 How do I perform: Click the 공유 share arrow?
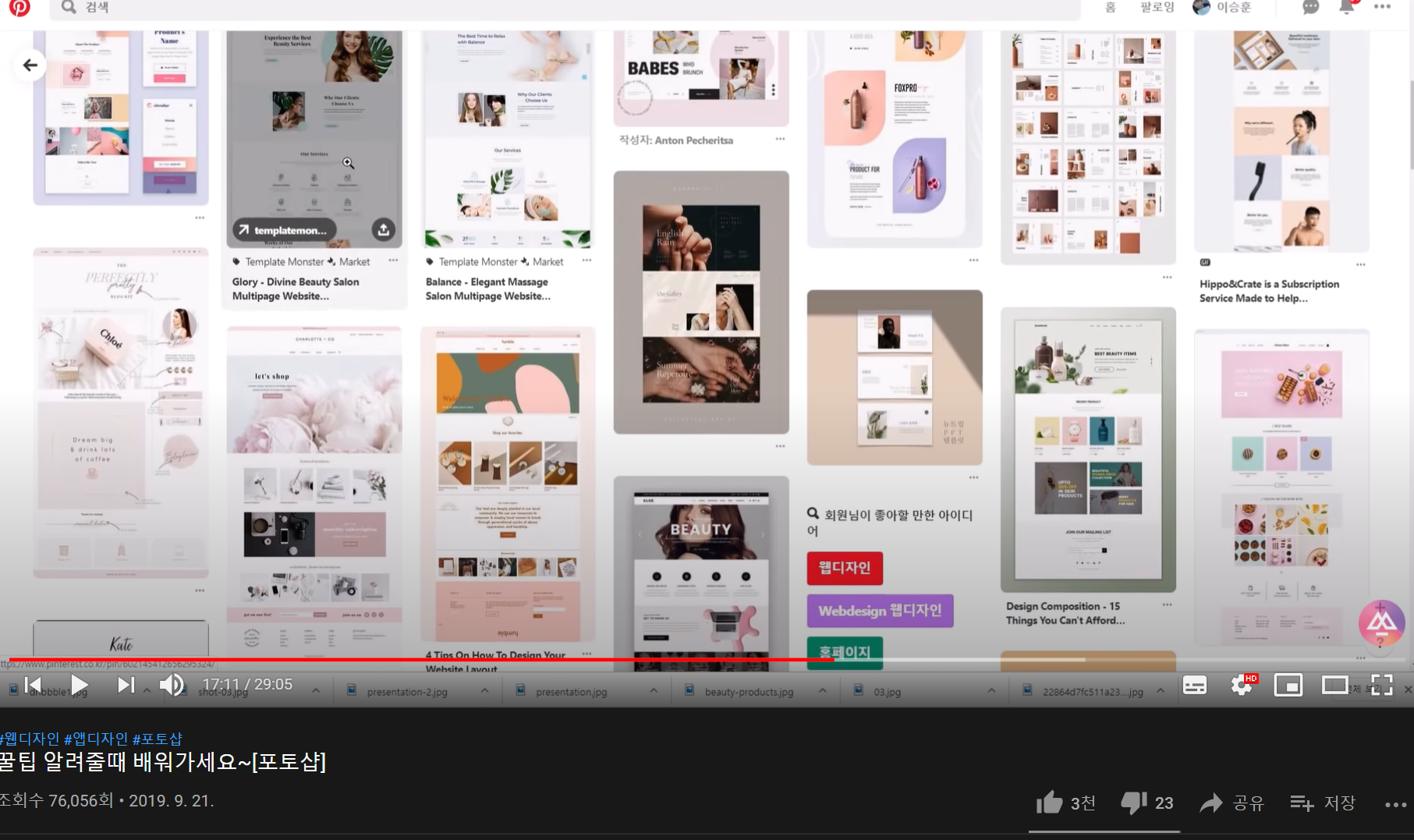[1210, 803]
